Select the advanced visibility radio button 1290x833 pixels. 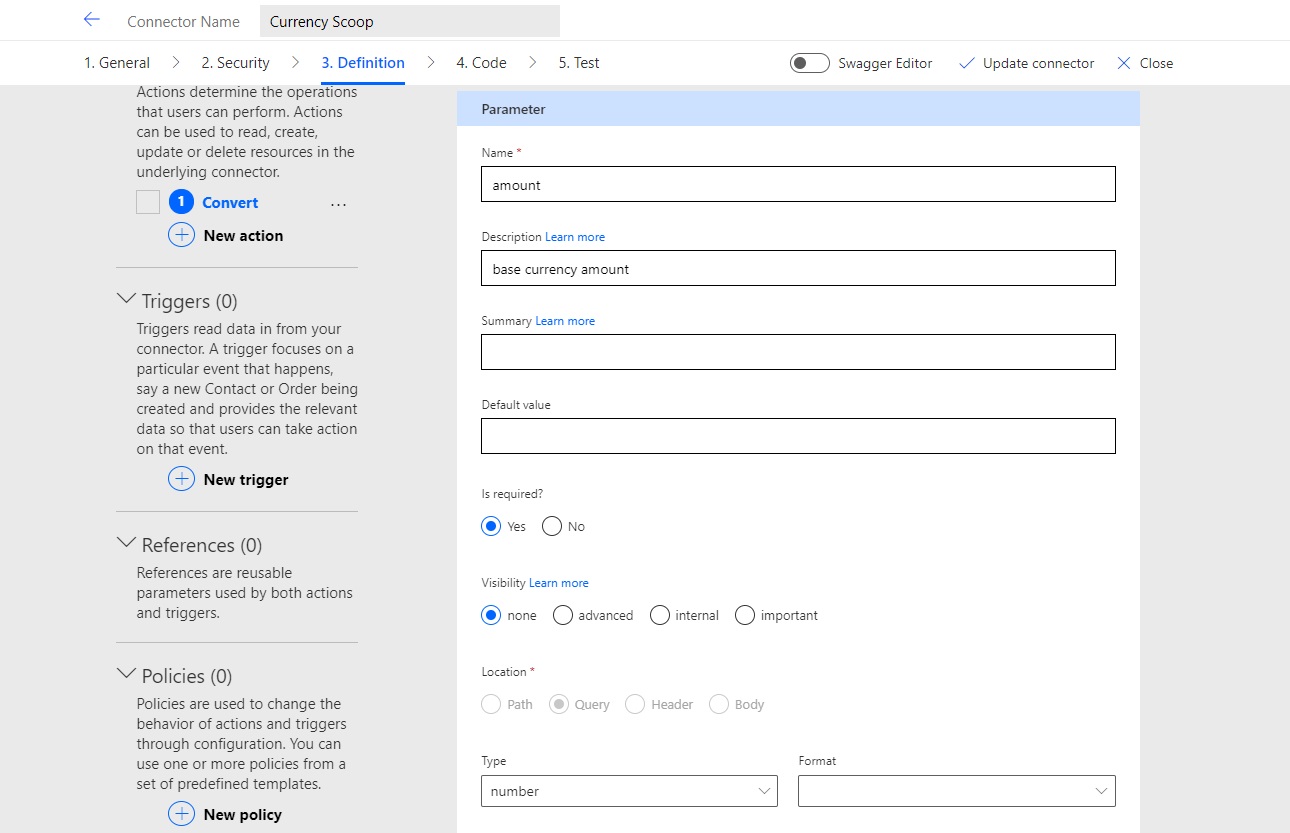click(x=562, y=615)
